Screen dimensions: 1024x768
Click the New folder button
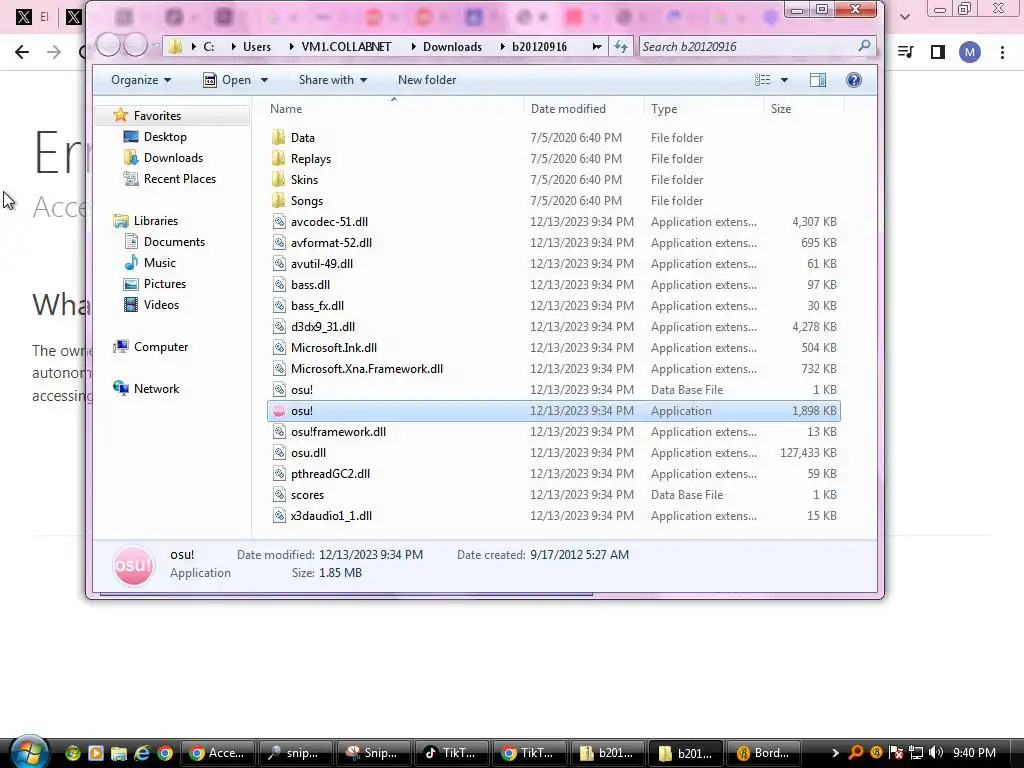point(427,80)
